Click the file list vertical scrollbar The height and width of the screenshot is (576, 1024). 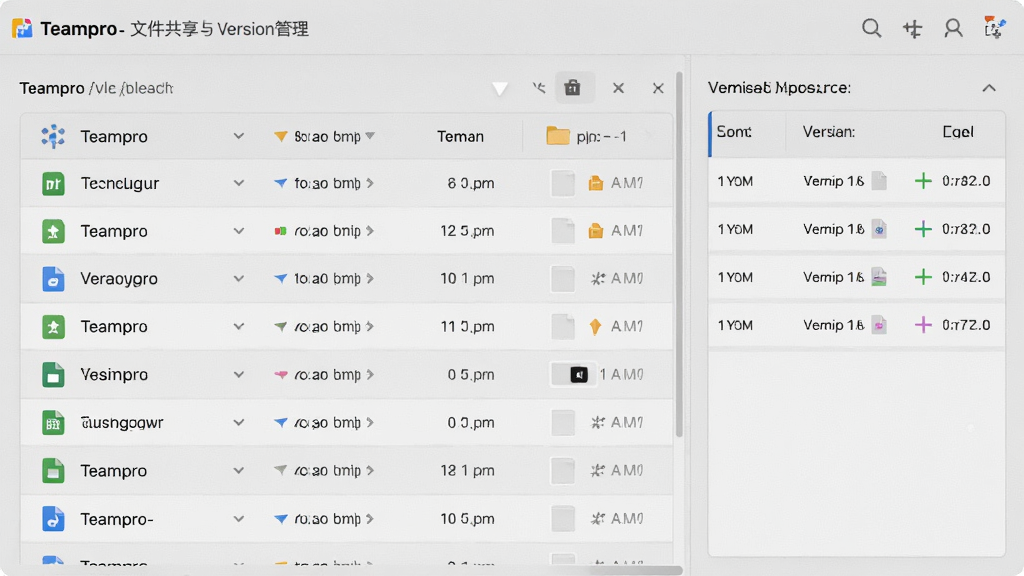pyautogui.click(x=679, y=255)
